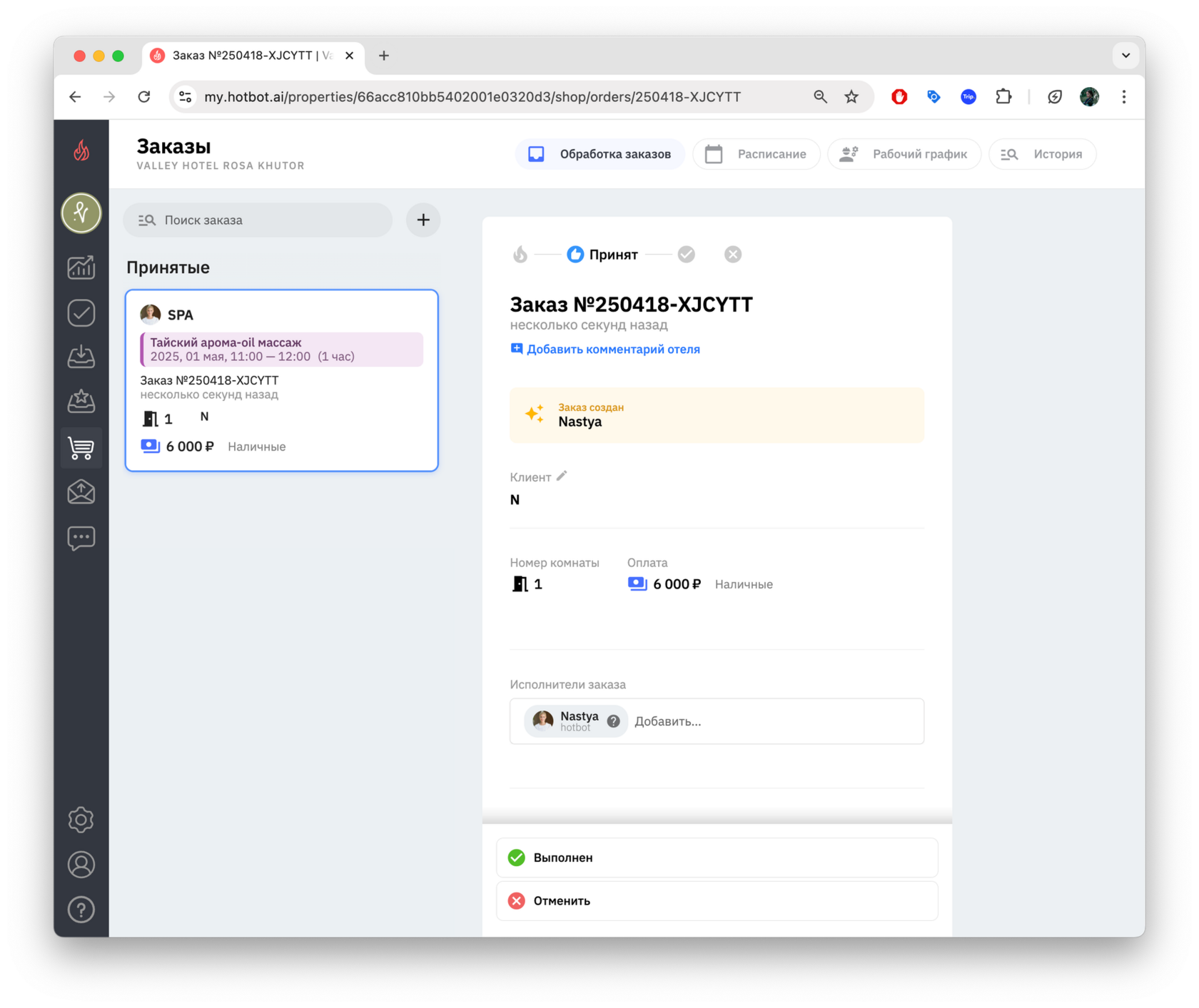This screenshot has height=1008, width=1199.
Task: Open the shopping cart orders sidebar icon
Action: 81,447
